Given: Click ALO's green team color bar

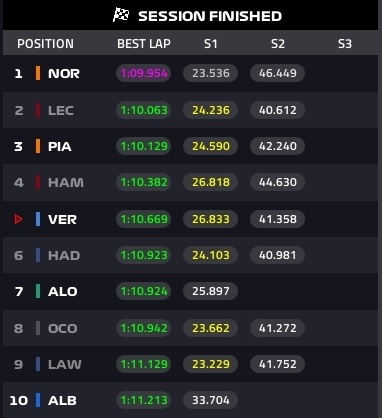Looking at the screenshot, I should tap(38, 291).
